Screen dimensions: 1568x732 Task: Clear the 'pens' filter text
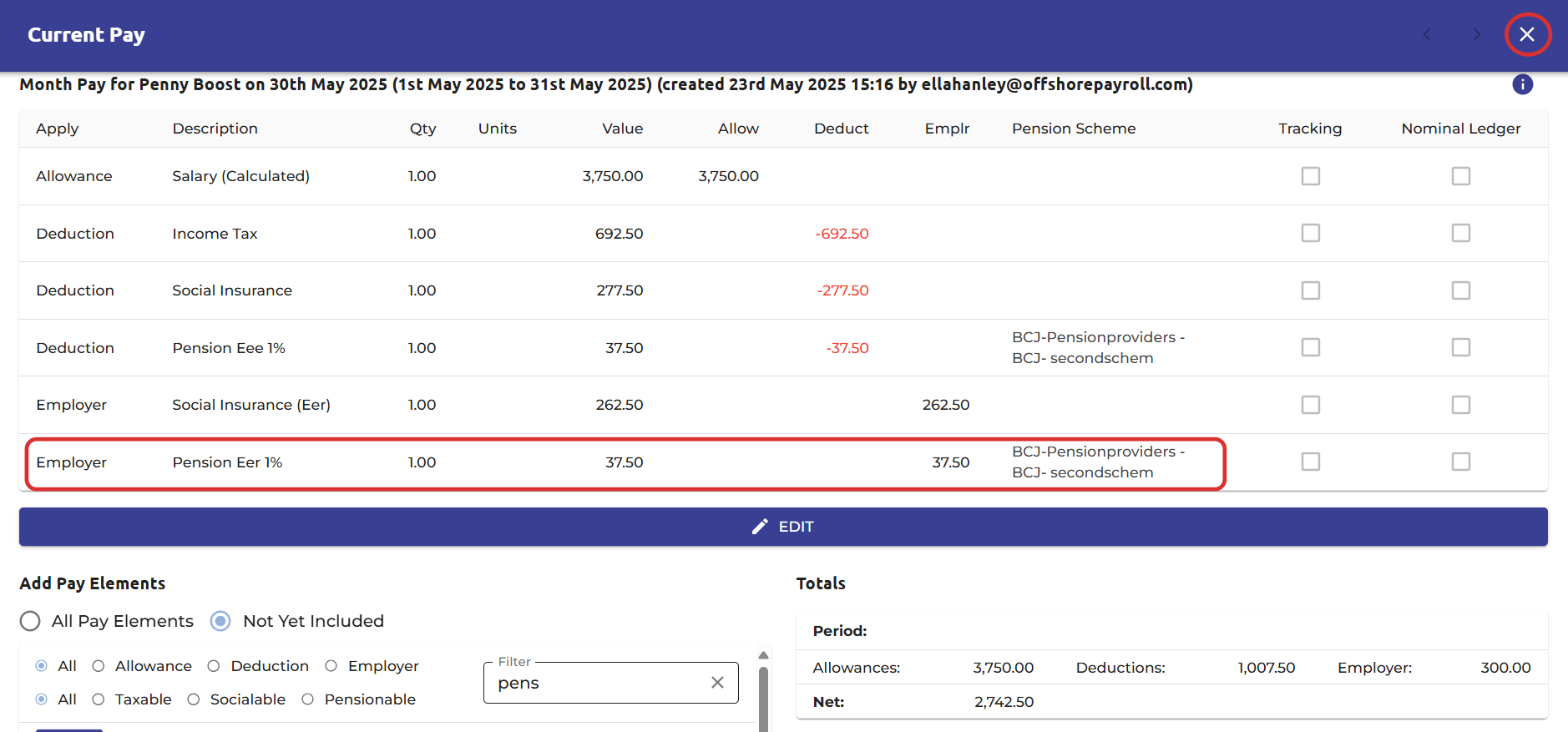[717, 683]
